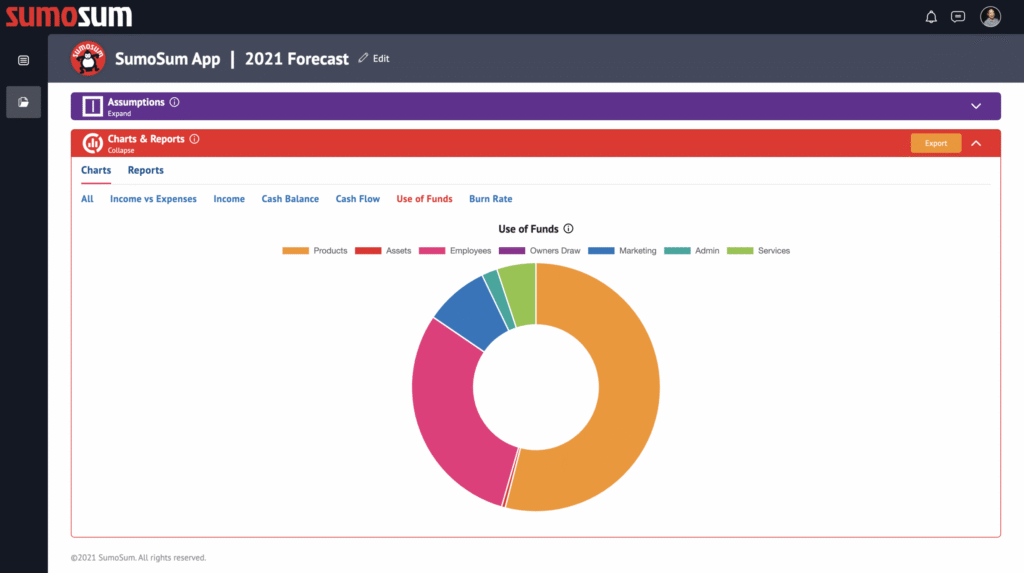Click the user profile avatar

pyautogui.click(x=990, y=17)
